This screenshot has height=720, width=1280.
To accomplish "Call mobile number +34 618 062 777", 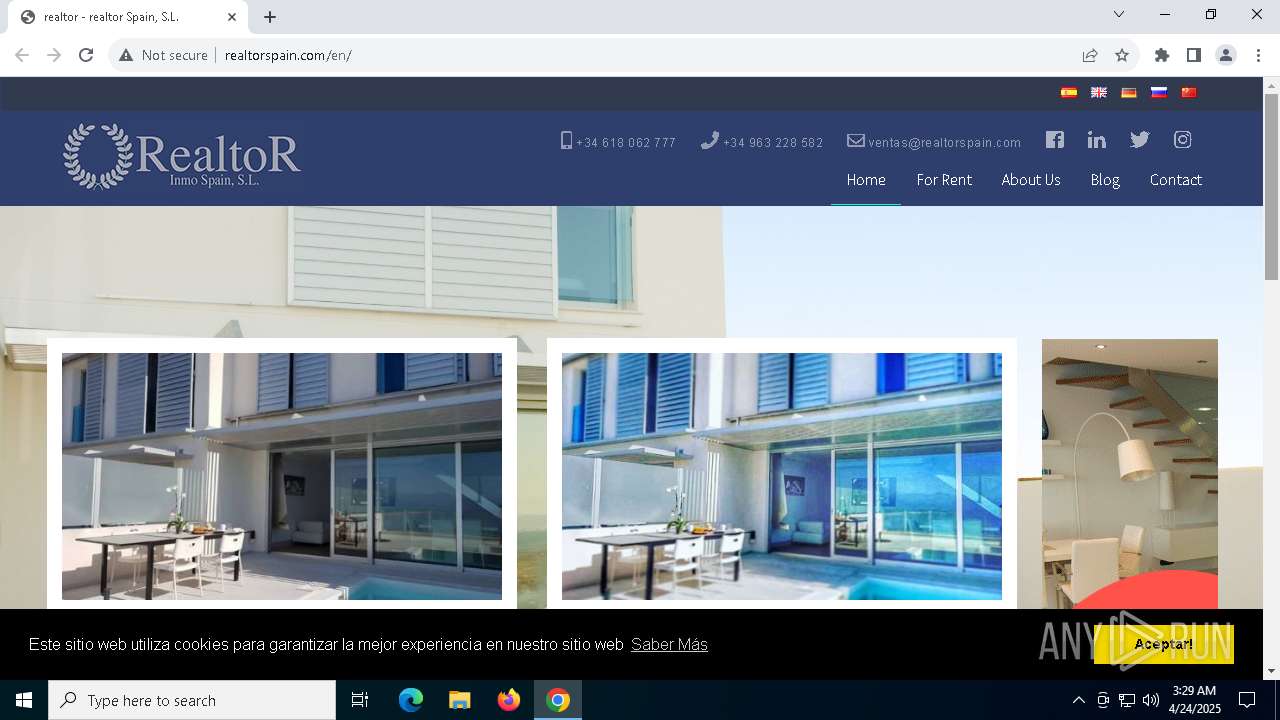I will 618,142.
